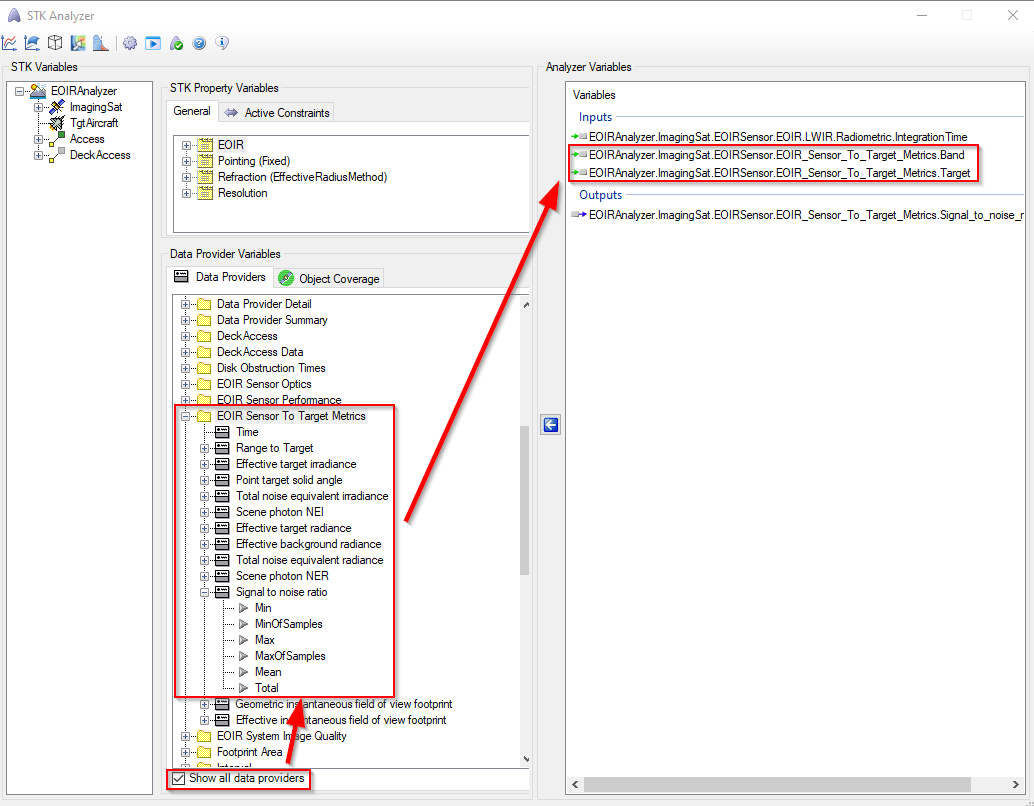Expand the EOIR property group
Viewport: 1034px width, 806px height.
(187, 144)
